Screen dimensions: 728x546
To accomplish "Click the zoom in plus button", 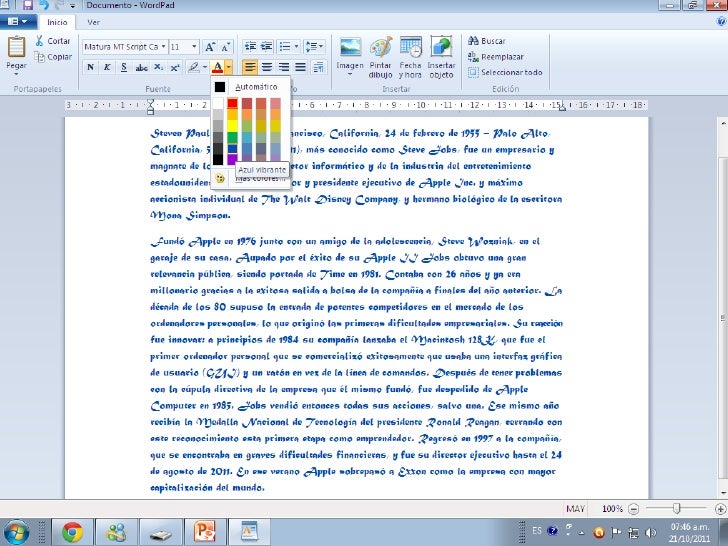I will (x=720, y=509).
